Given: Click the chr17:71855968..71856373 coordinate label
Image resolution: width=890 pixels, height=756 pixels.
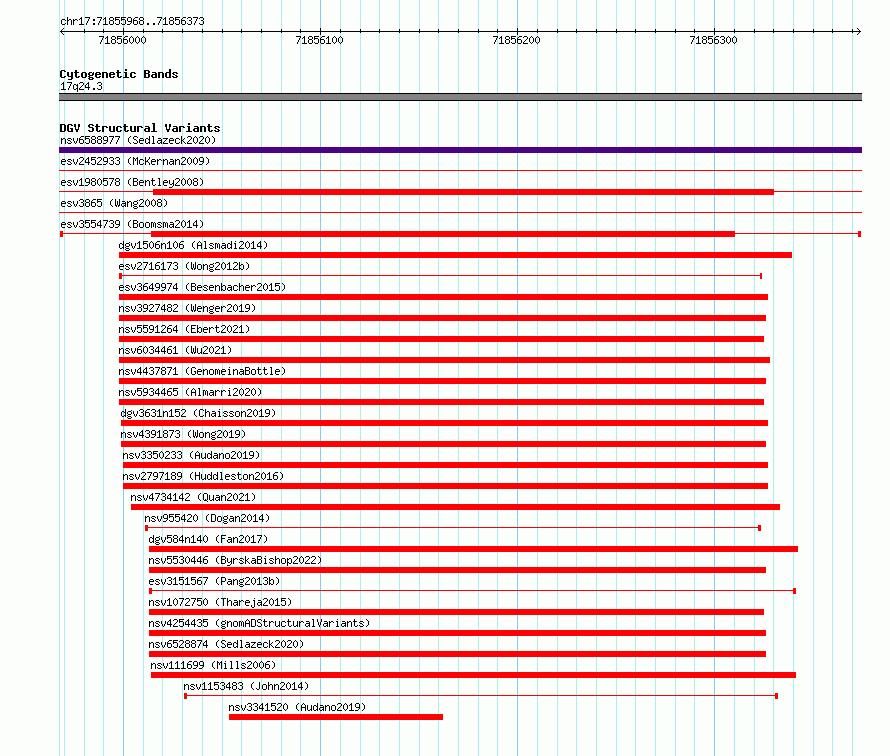Looking at the screenshot, I should [x=132, y=22].
